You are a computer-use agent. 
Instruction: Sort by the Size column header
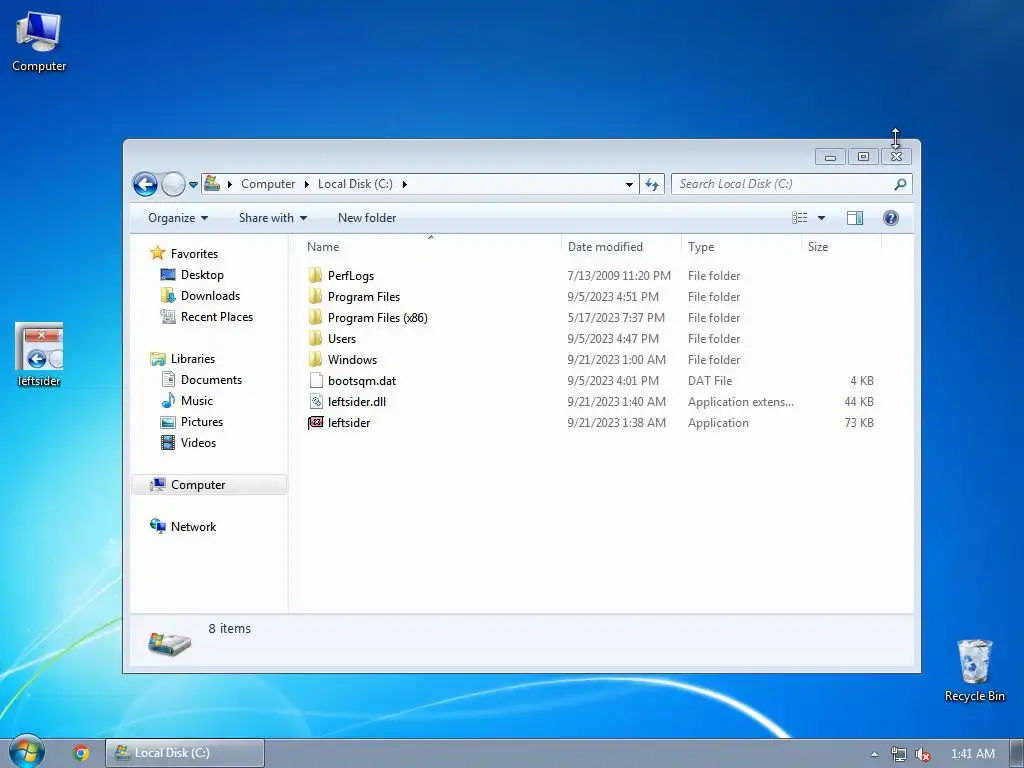(842, 247)
